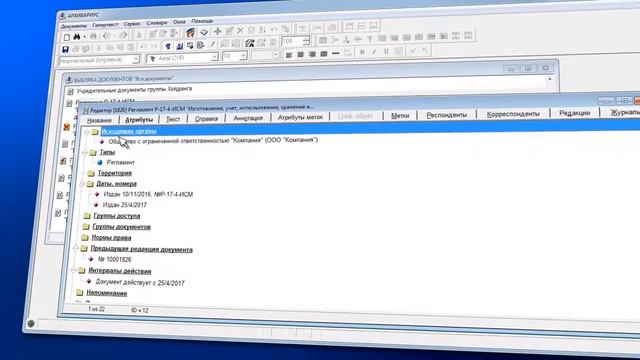Open the Гипертекст menu

105,25
